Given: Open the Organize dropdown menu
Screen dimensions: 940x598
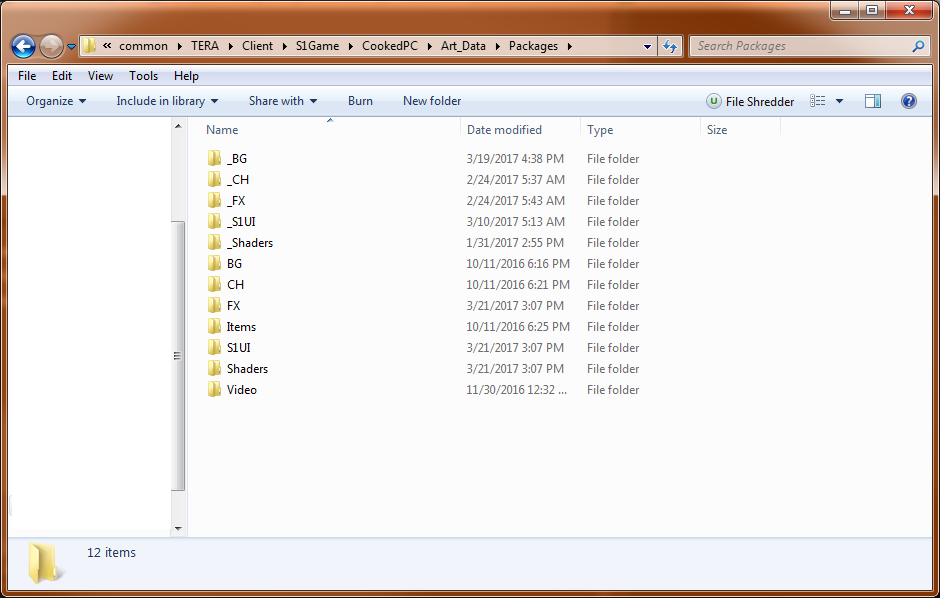Looking at the screenshot, I should click(x=56, y=101).
